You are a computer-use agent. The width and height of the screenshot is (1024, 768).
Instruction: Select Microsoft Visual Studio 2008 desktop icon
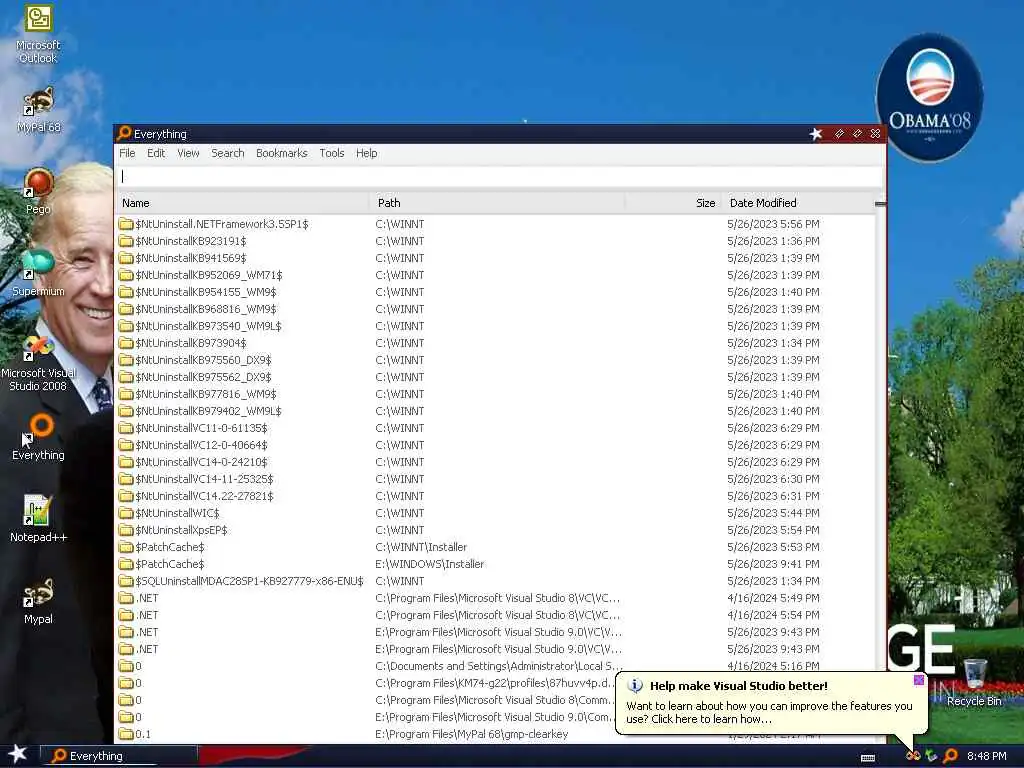coord(38,362)
